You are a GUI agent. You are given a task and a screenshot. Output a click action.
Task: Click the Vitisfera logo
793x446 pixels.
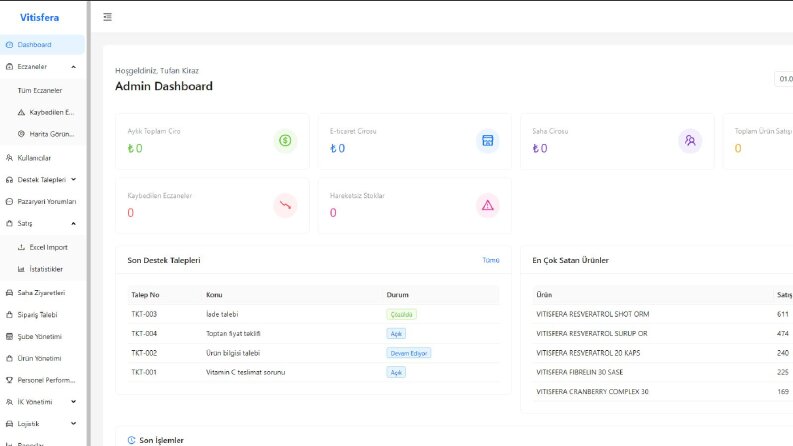tap(39, 17)
